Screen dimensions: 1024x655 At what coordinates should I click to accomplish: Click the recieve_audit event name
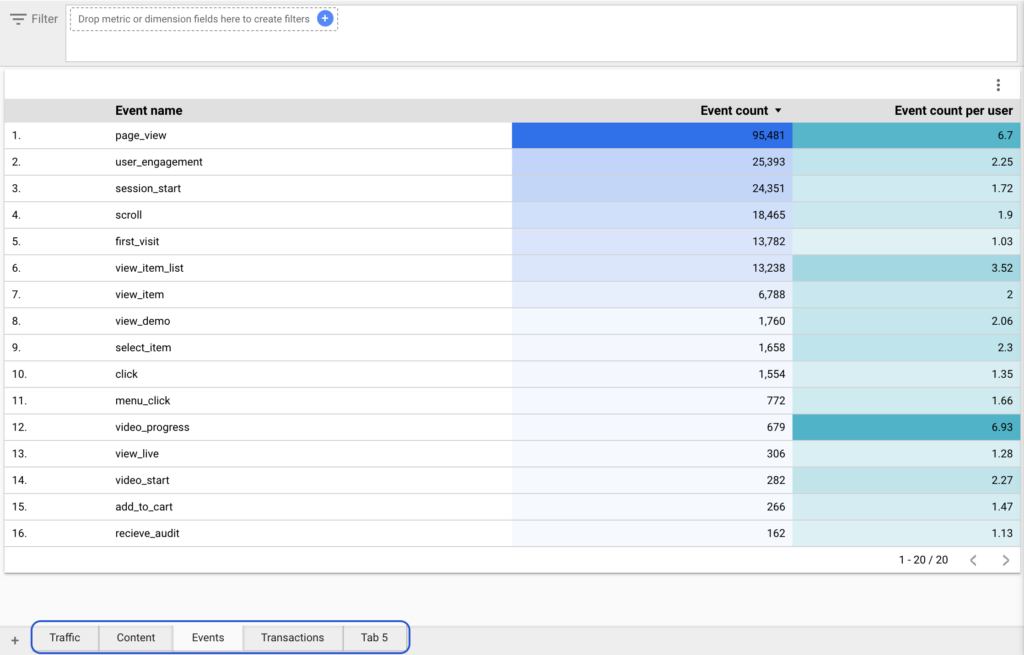(148, 534)
